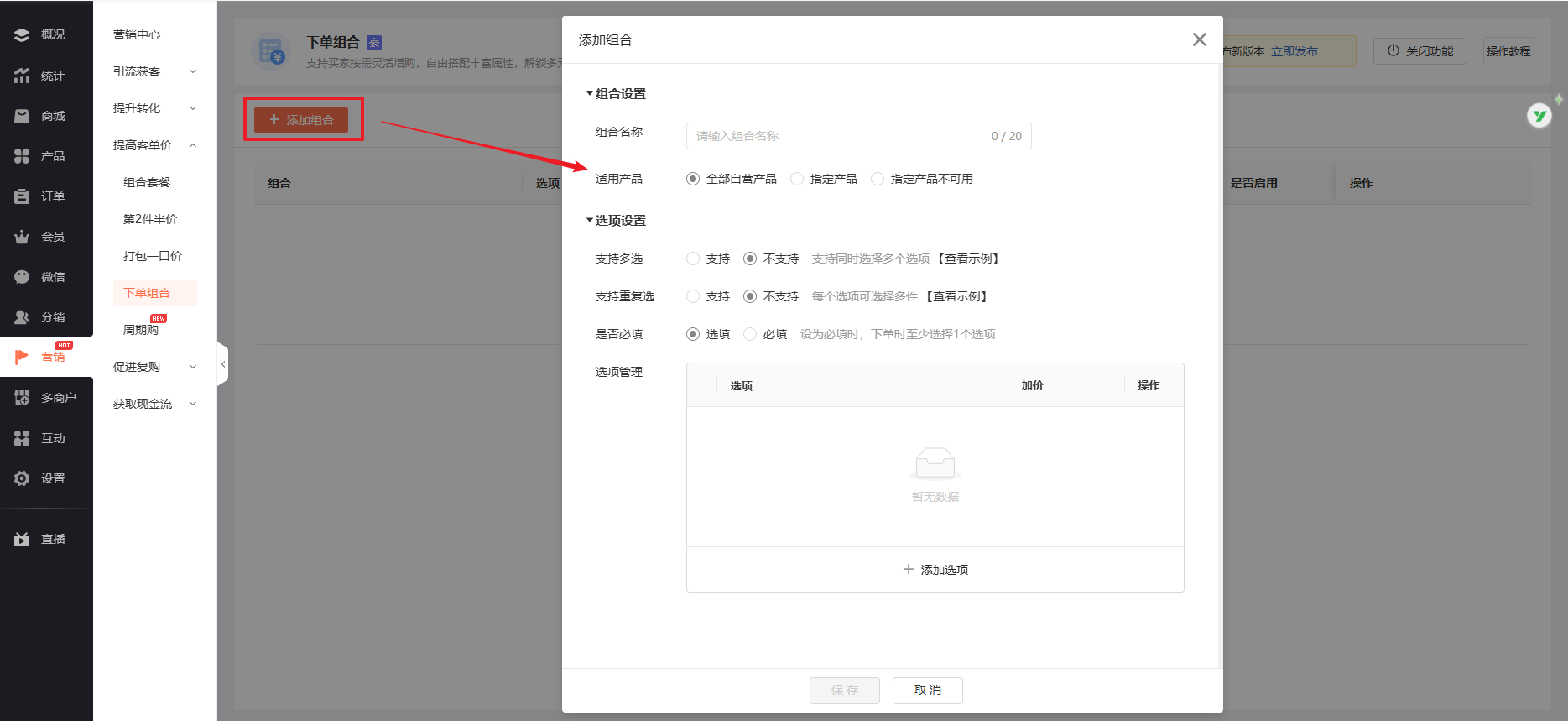Enable 支持 for 支持多选 option
1568x721 pixels.
[x=693, y=259]
